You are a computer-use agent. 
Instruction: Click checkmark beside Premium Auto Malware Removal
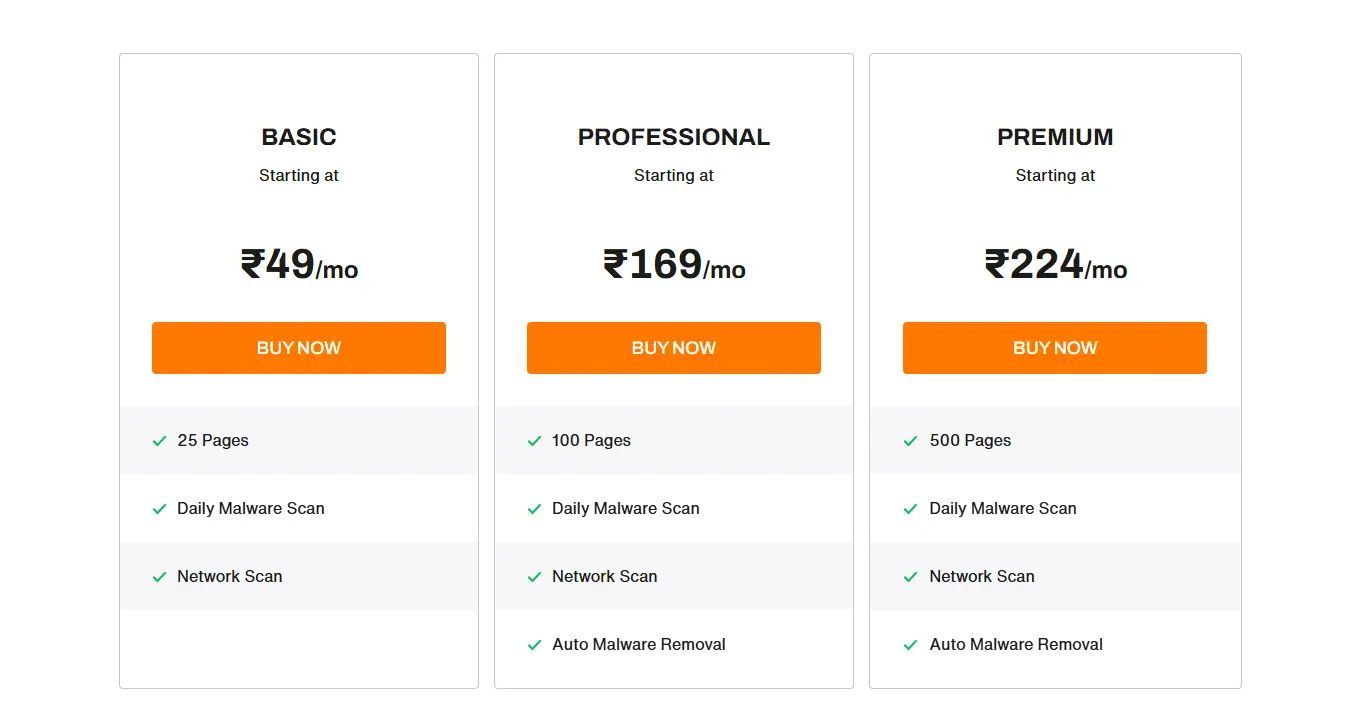(x=910, y=645)
